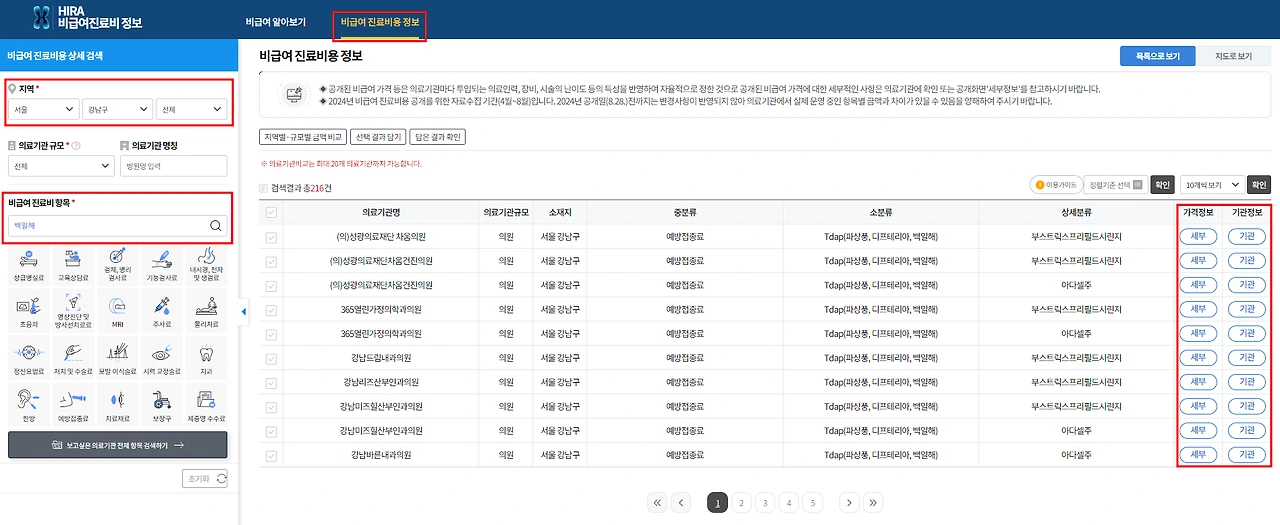Jump to the last page double arrow
This screenshot has height=525, width=1280.
click(873, 502)
